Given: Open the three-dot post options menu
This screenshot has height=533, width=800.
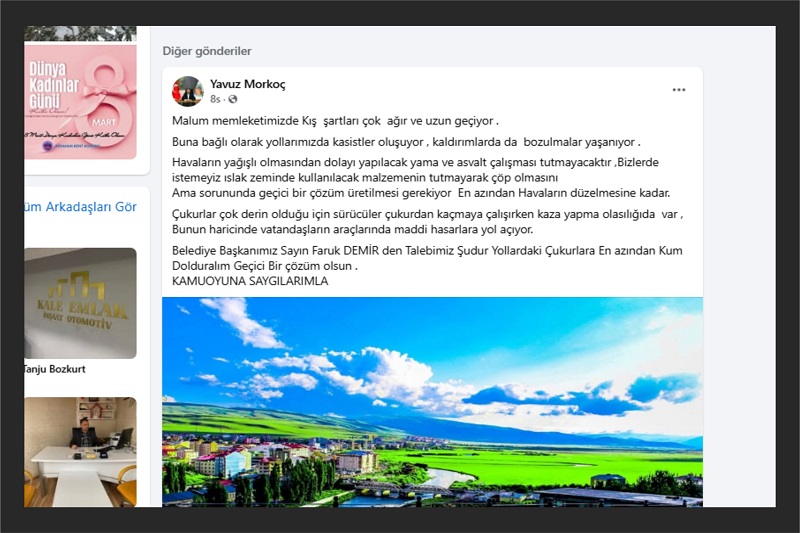Looking at the screenshot, I should [x=679, y=90].
